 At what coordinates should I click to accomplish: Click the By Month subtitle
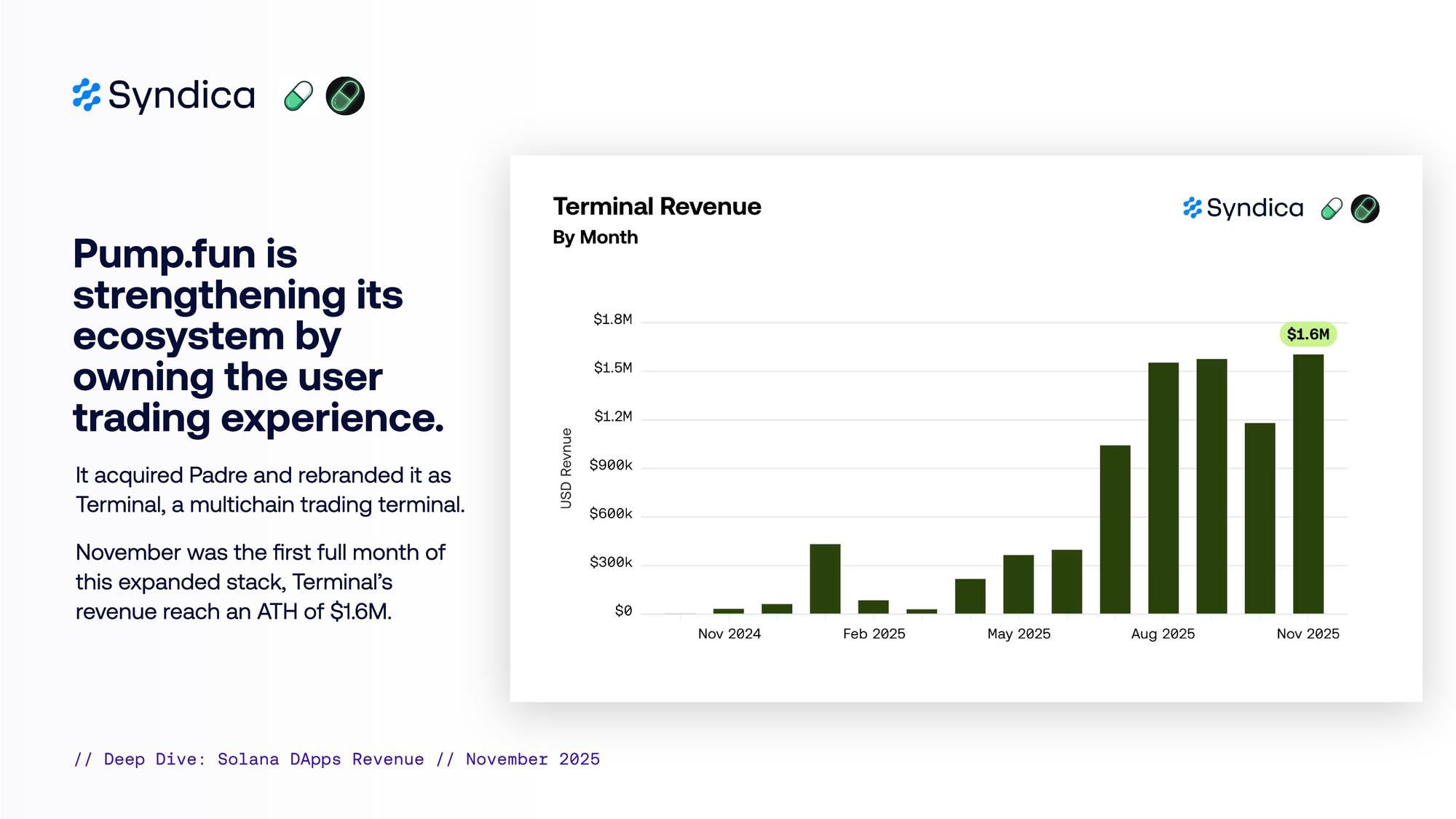click(595, 237)
